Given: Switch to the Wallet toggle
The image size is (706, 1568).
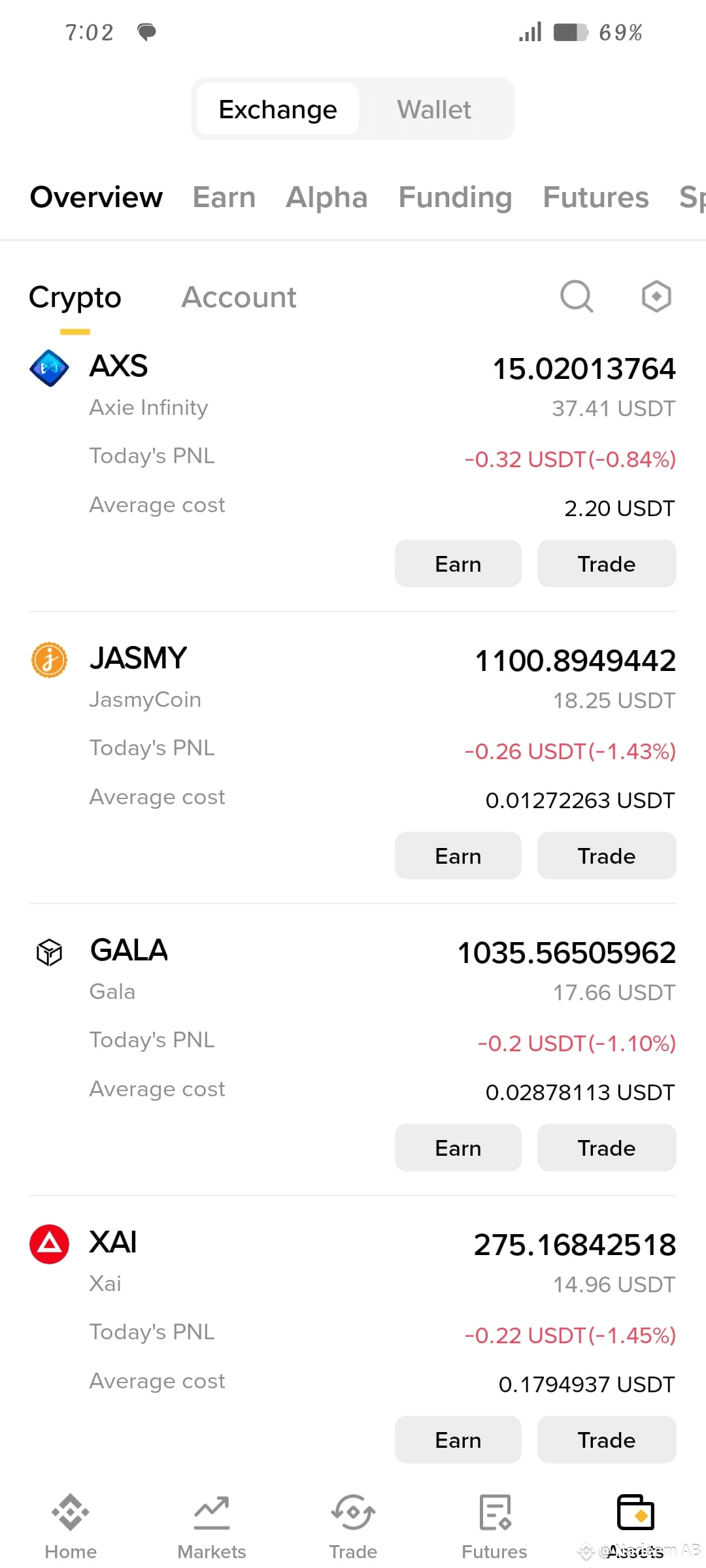Looking at the screenshot, I should click(434, 109).
